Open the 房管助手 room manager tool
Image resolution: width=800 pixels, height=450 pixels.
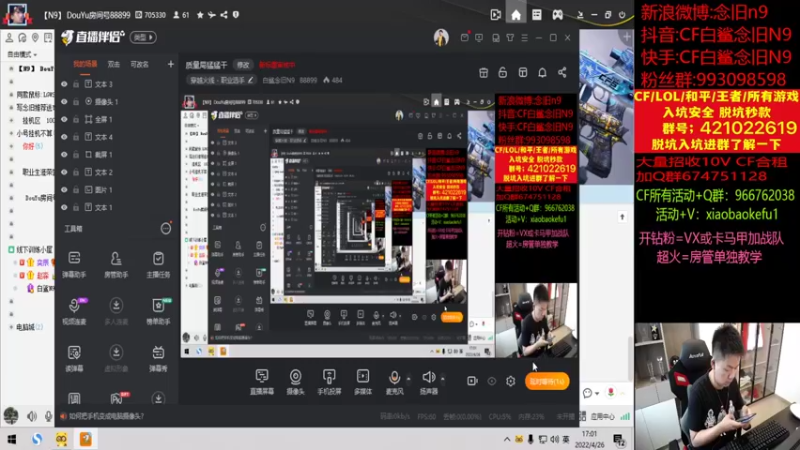tap(116, 264)
